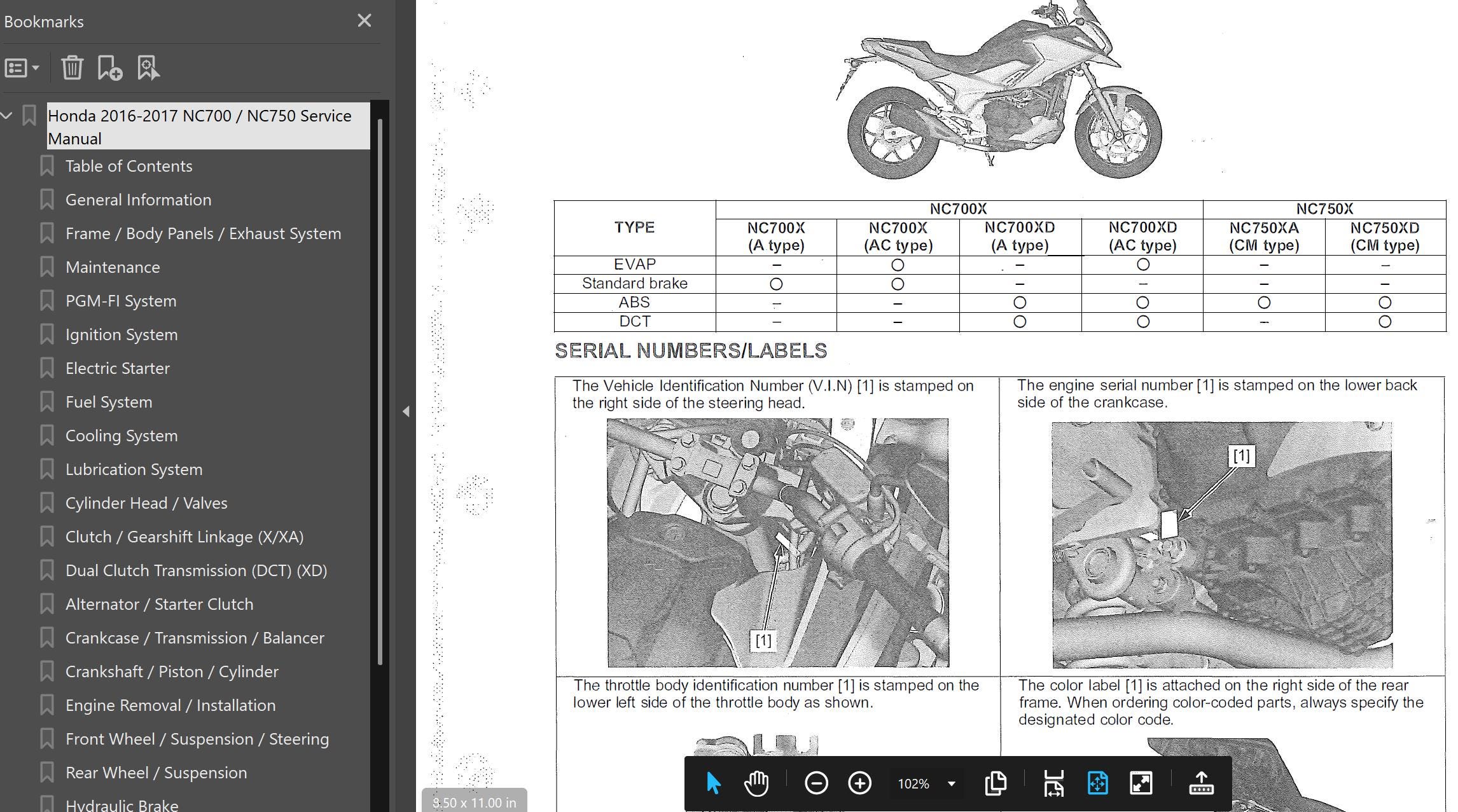Open Cylinder Head / Valves bookmark
1458x812 pixels.
(x=146, y=503)
